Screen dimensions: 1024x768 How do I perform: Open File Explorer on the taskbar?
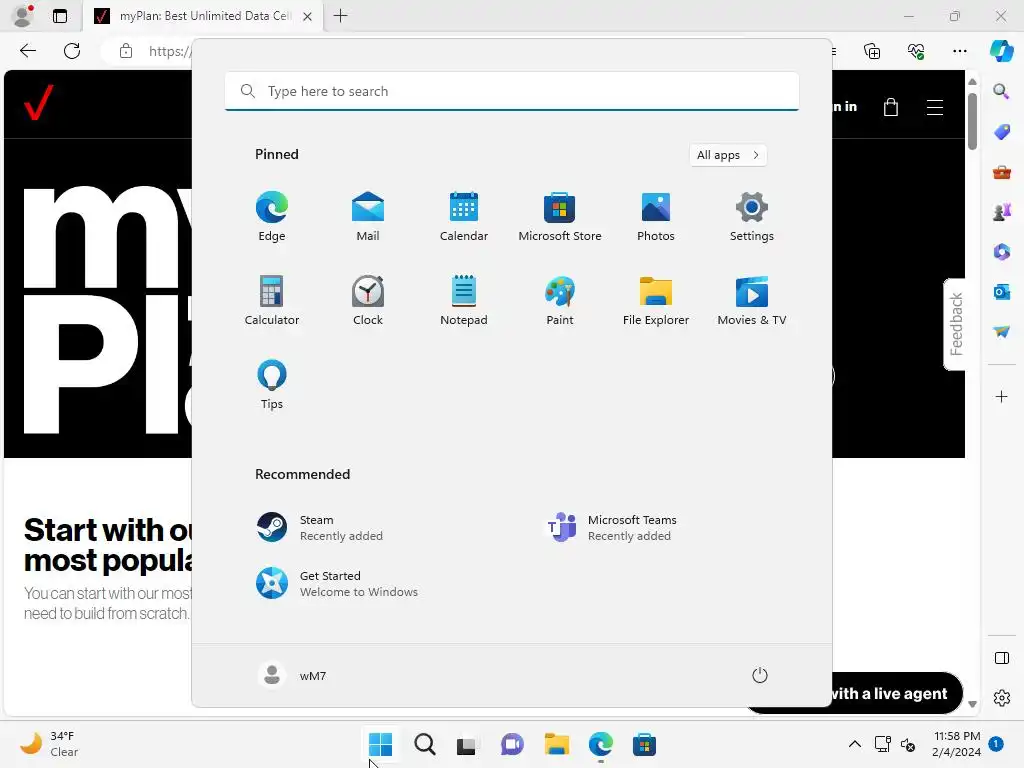(556, 744)
